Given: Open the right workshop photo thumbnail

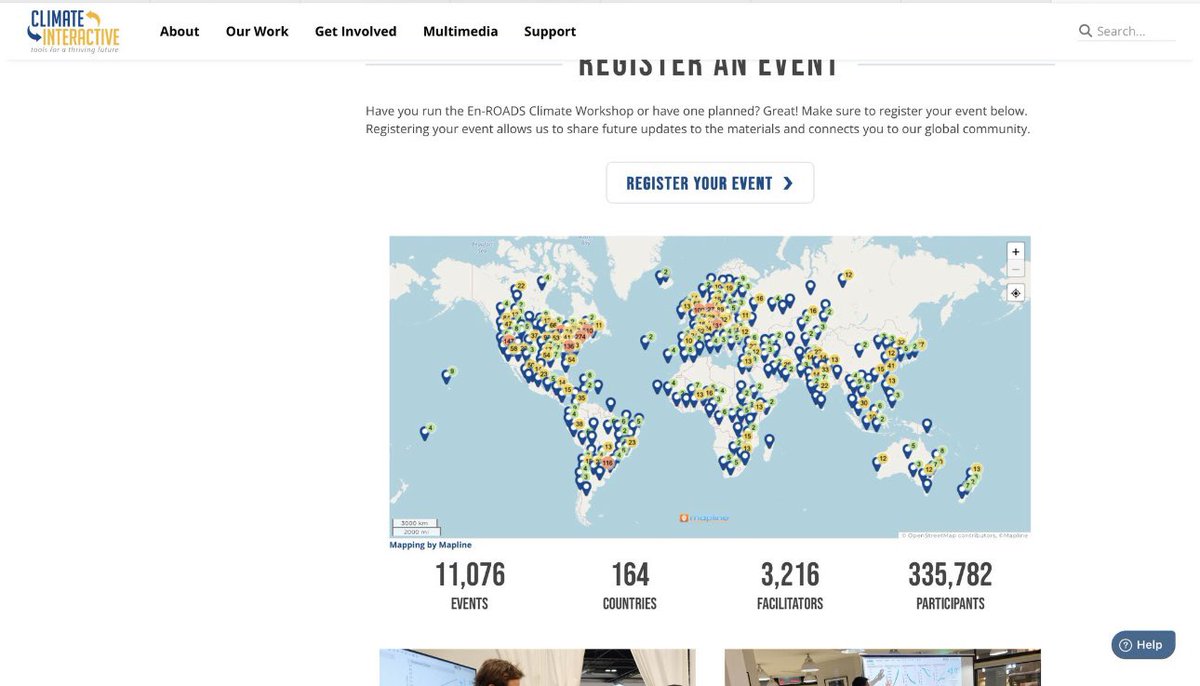Looking at the screenshot, I should tap(883, 667).
